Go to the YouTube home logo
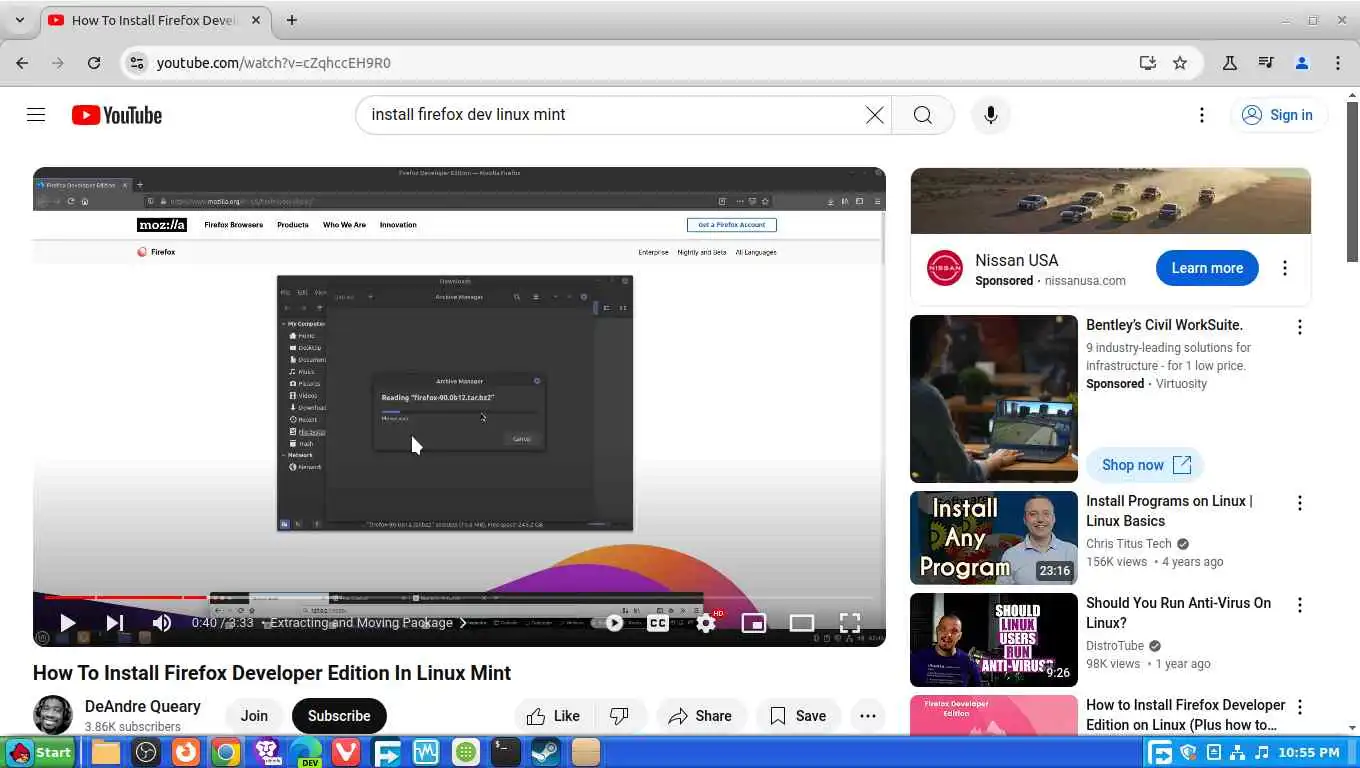The width and height of the screenshot is (1360, 768). pyautogui.click(x=117, y=115)
